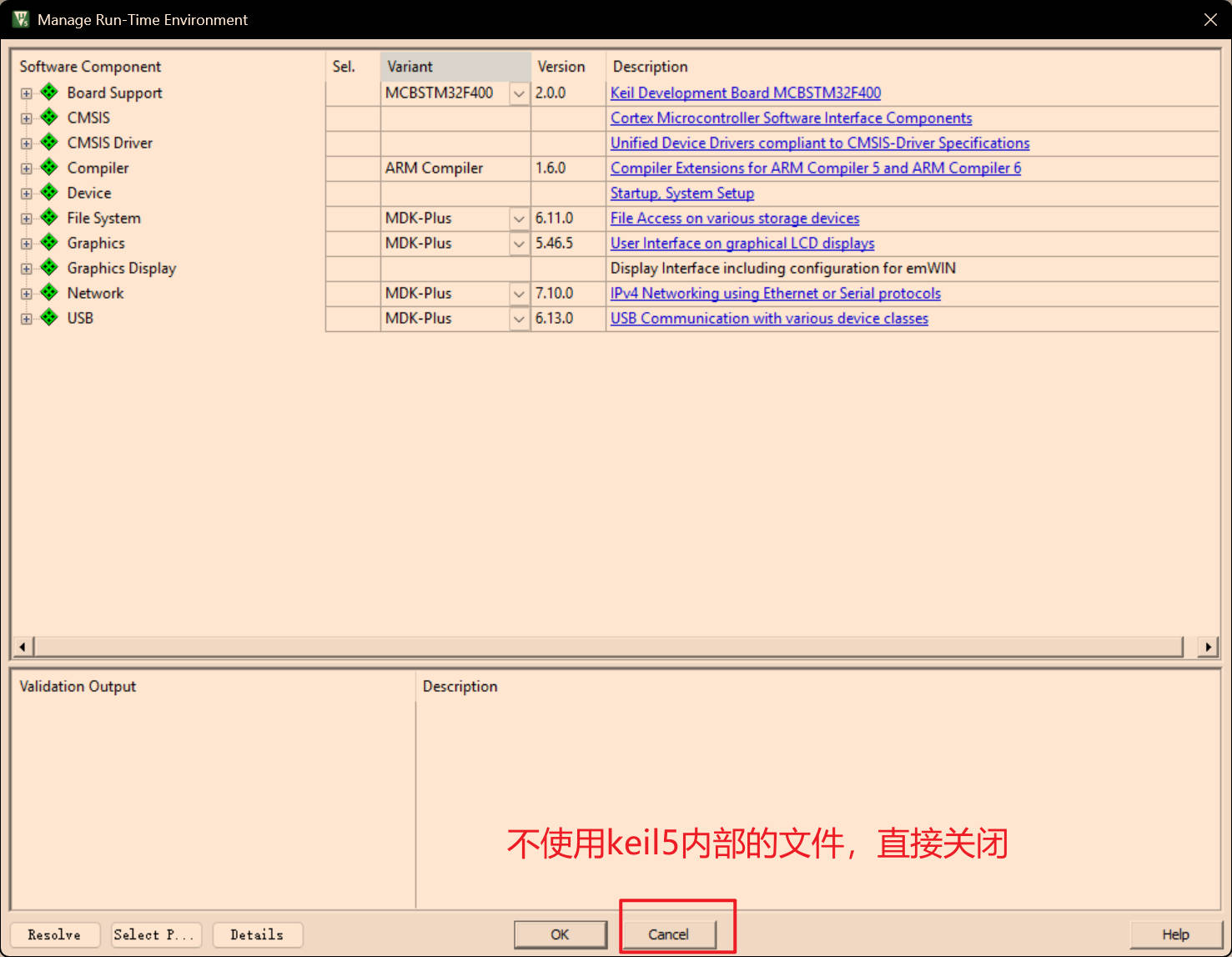Open the USB variant dropdown arrow
Viewport: 1232px width, 957px height.
[519, 319]
